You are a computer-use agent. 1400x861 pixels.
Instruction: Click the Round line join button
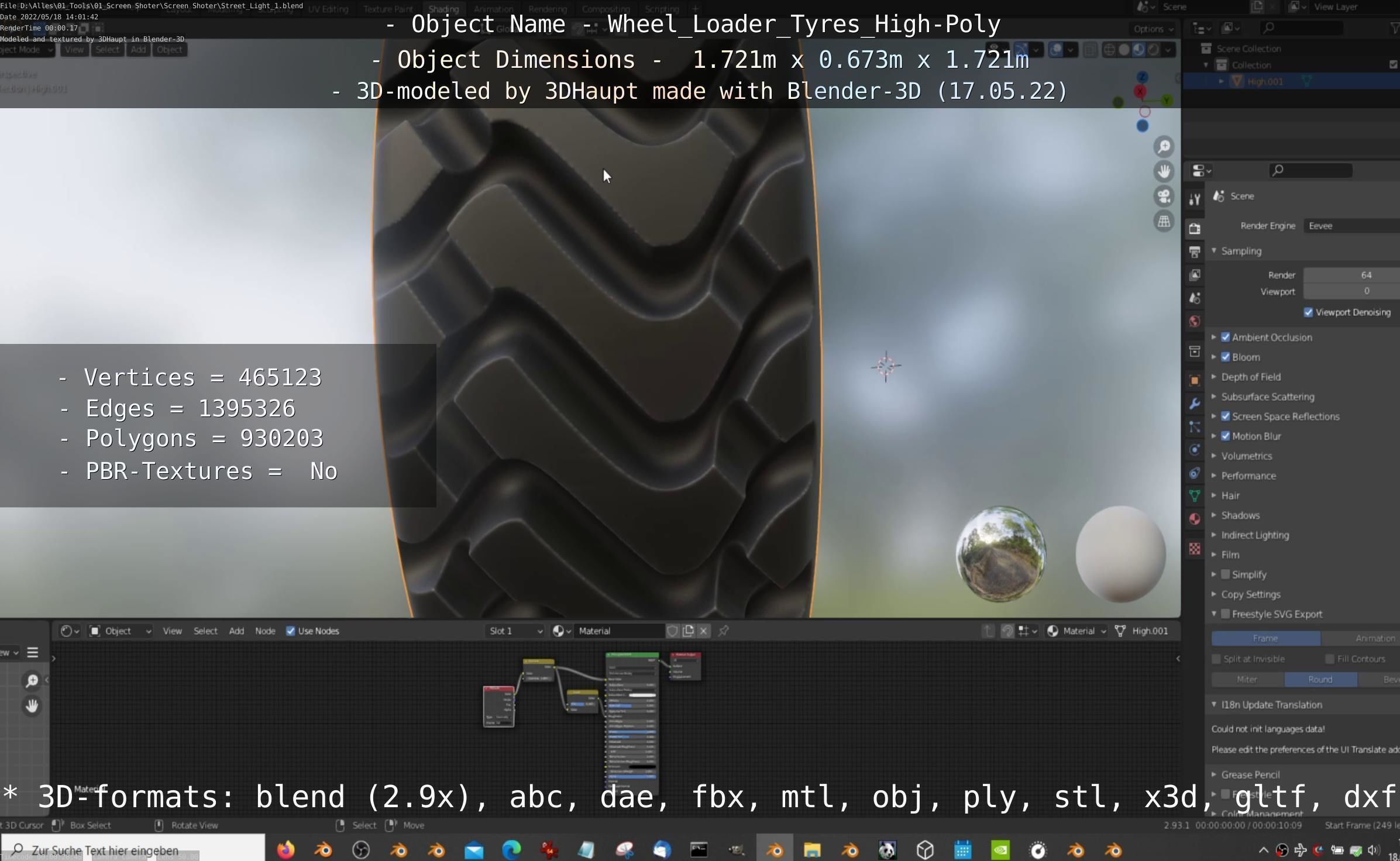pyautogui.click(x=1320, y=679)
